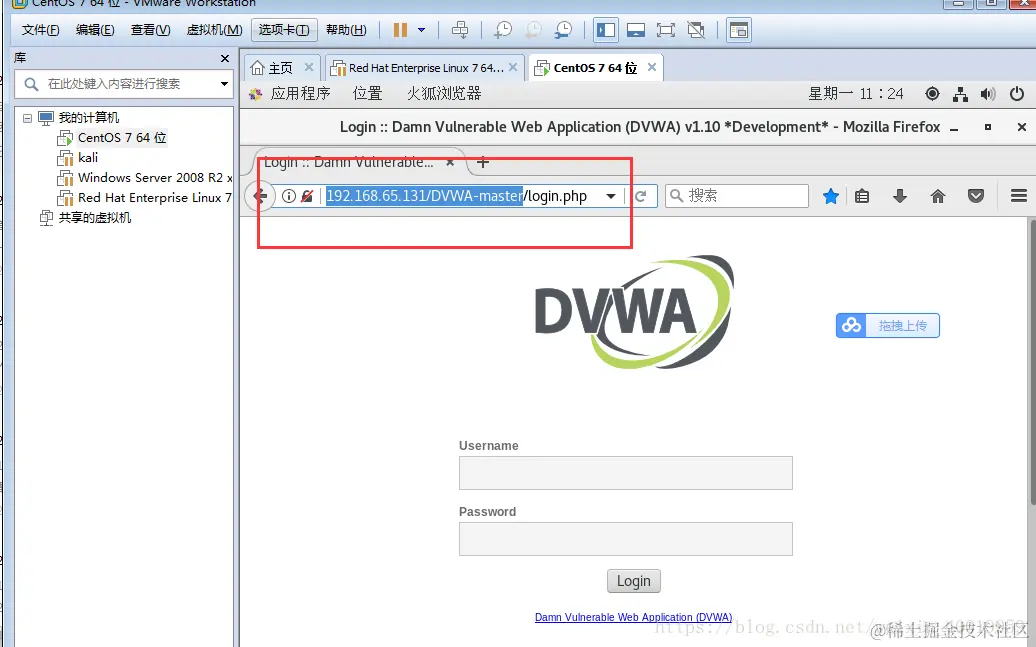Close the CentOS 7 64 位 tab
This screenshot has height=647, width=1036.
(x=652, y=67)
